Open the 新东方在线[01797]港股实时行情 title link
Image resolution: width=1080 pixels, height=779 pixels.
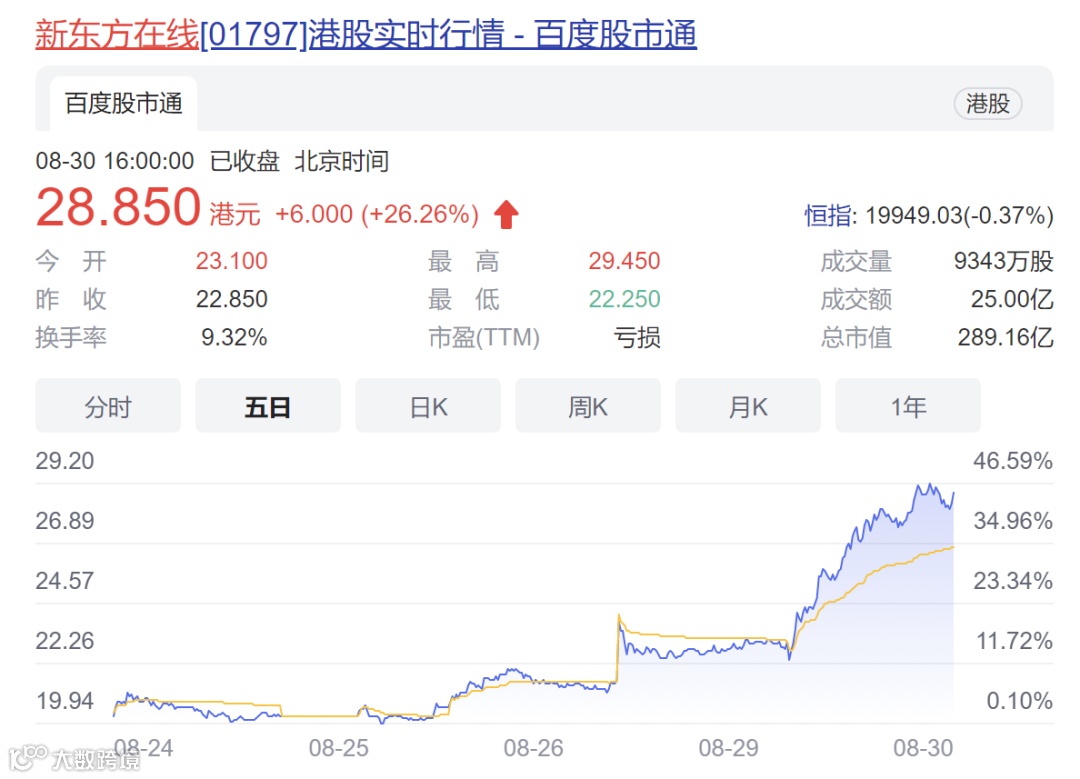366,34
